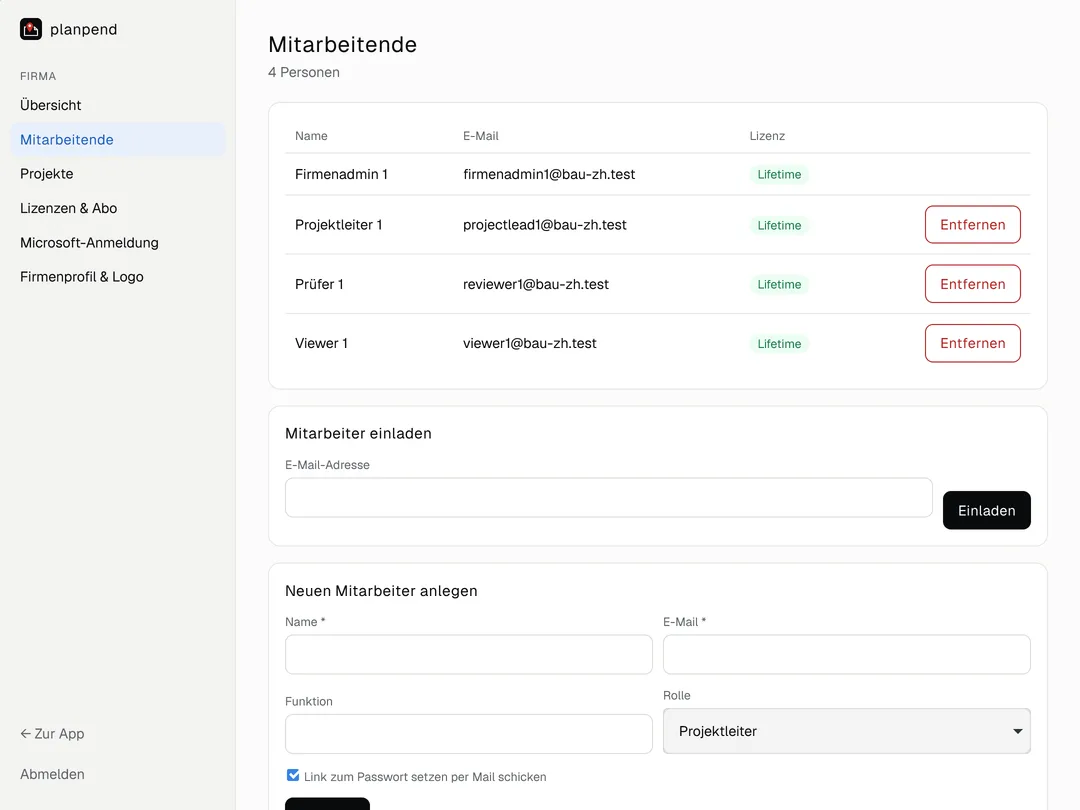
Task: Open the Übersicht page
Action: tap(50, 105)
